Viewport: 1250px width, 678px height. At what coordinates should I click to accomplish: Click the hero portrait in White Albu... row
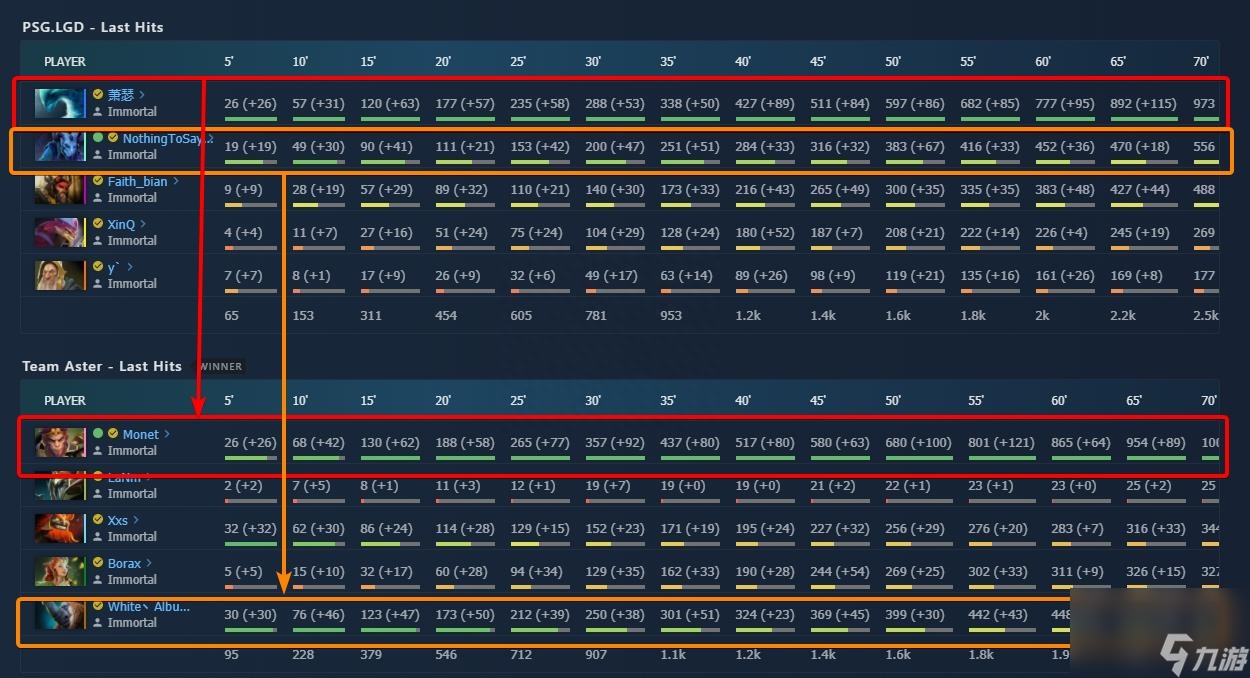[60, 614]
